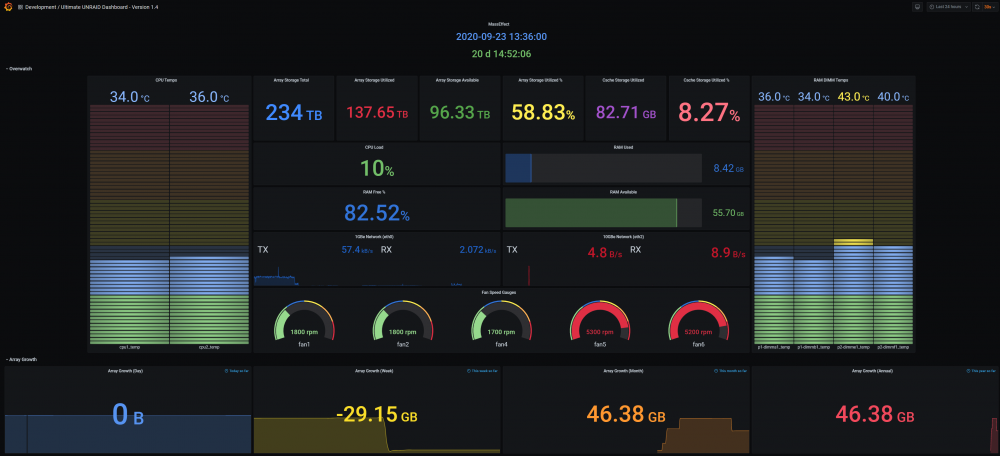Click the 10% CPU load value
The height and width of the screenshot is (456, 1000).
coord(377,169)
